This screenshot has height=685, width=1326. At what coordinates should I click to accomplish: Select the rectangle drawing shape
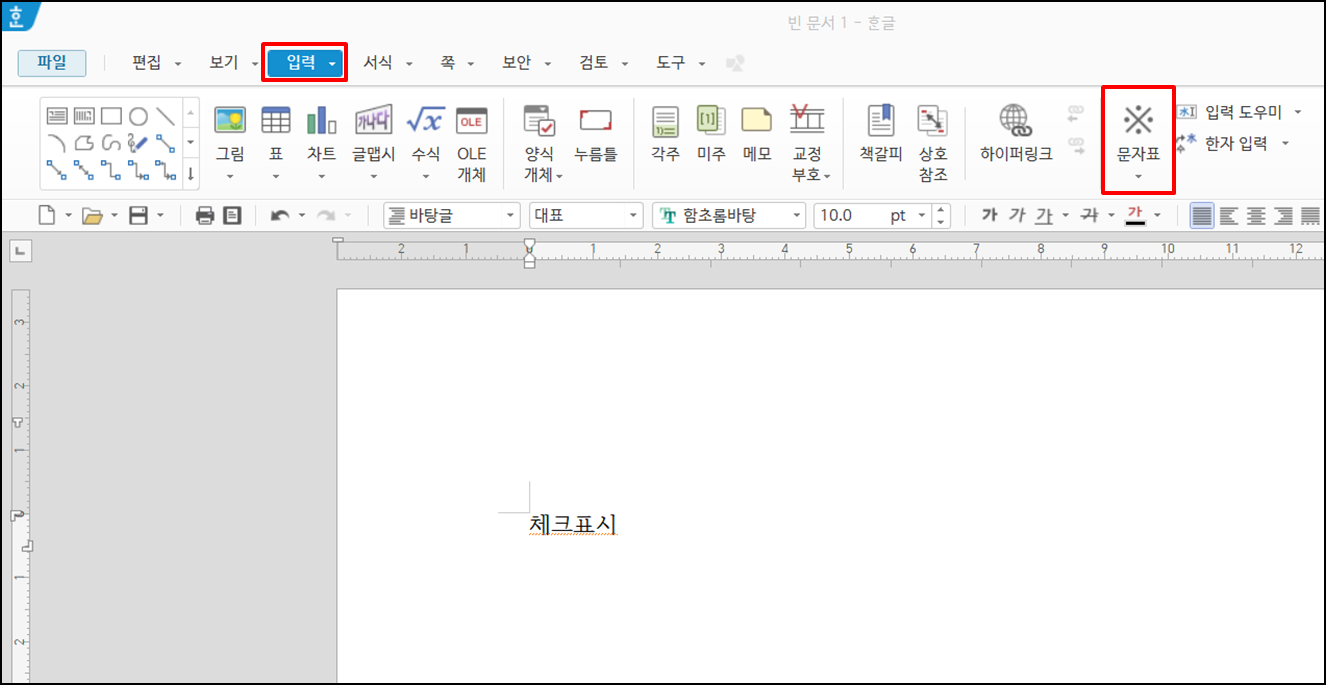click(x=112, y=117)
